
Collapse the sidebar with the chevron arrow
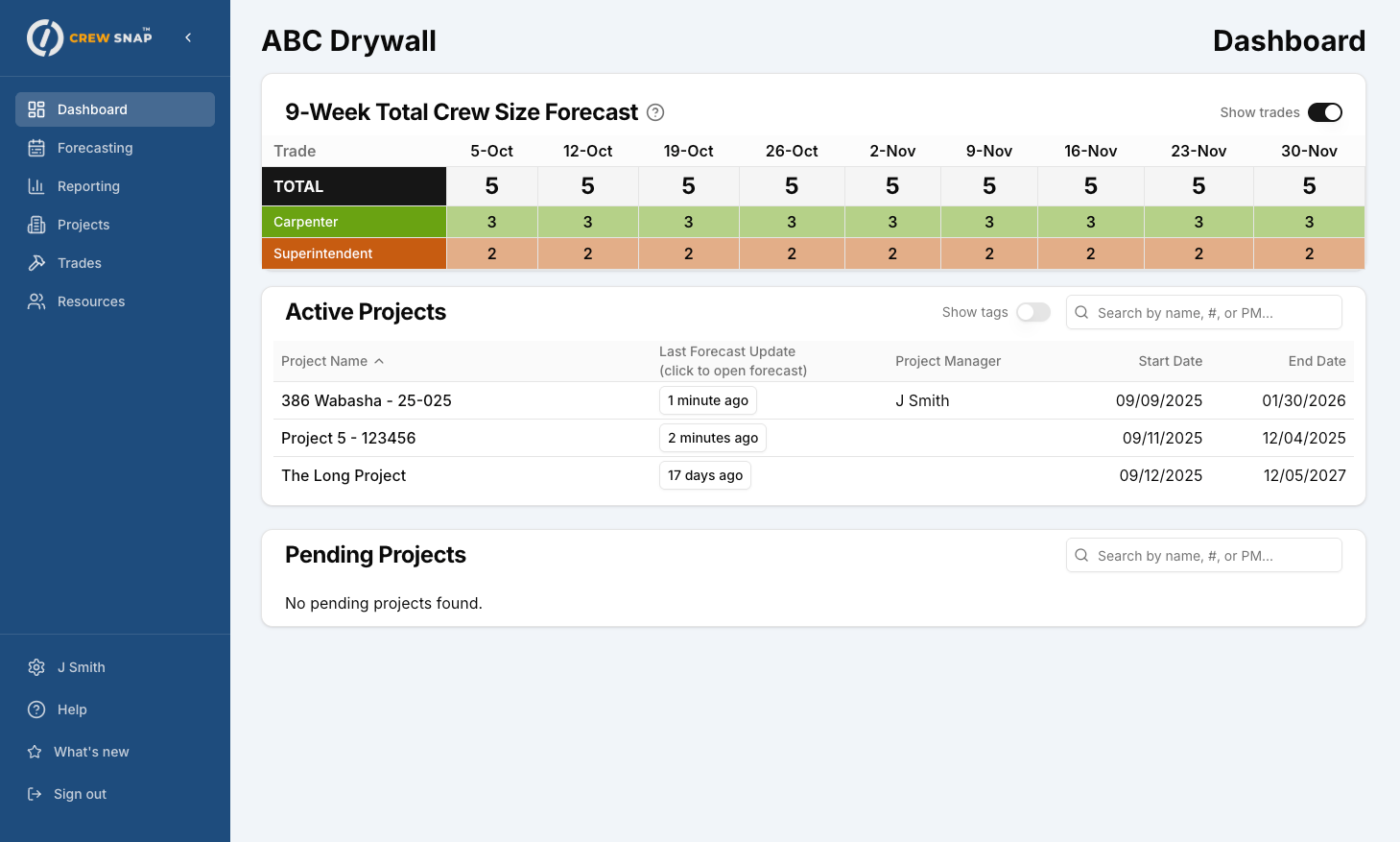pos(188,37)
